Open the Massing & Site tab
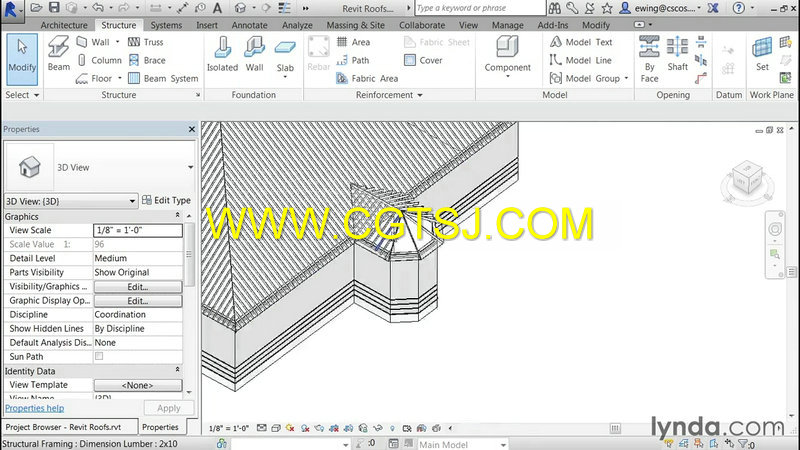This screenshot has width=800, height=450. 356,25
